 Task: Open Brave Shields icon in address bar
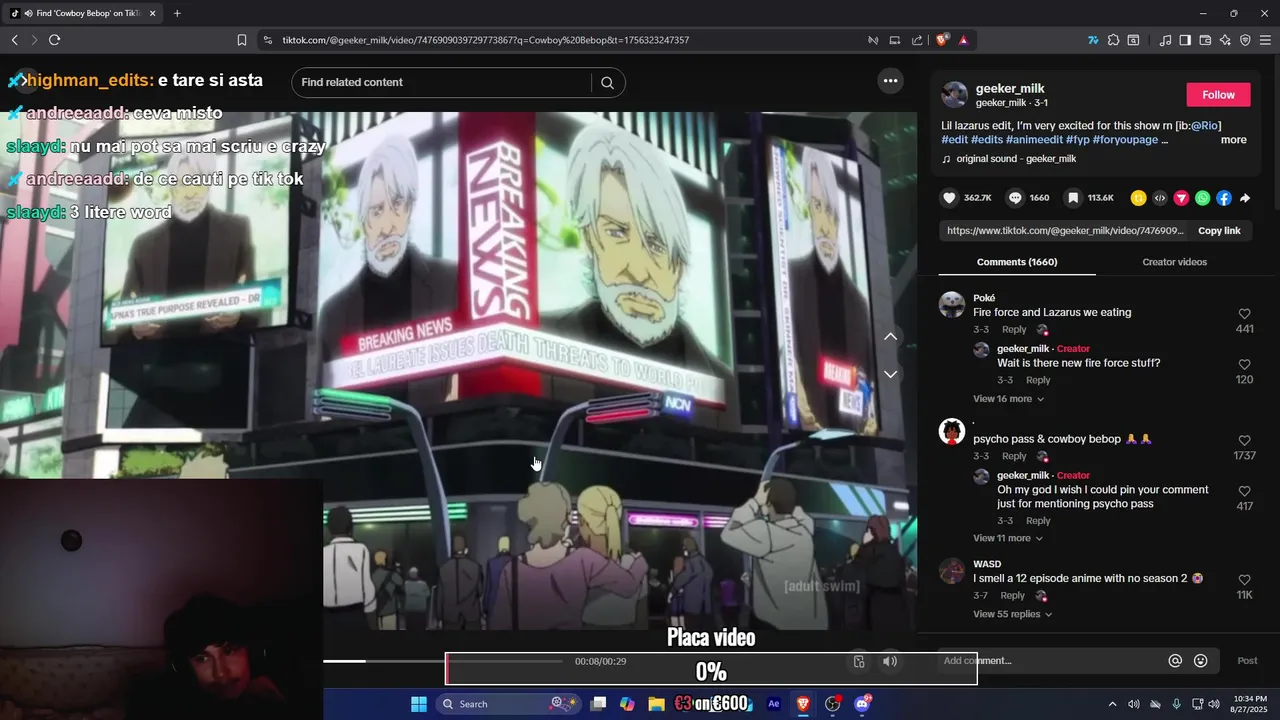[942, 40]
